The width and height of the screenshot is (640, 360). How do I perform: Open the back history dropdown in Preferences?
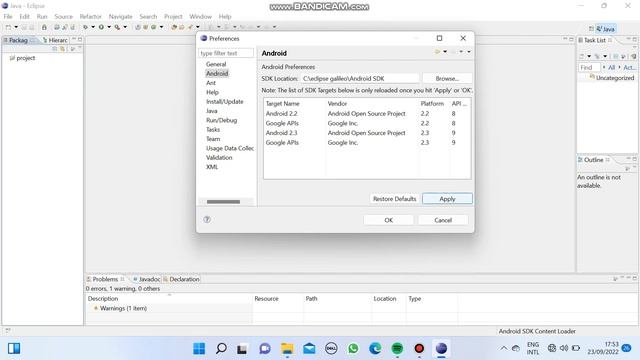click(445, 52)
